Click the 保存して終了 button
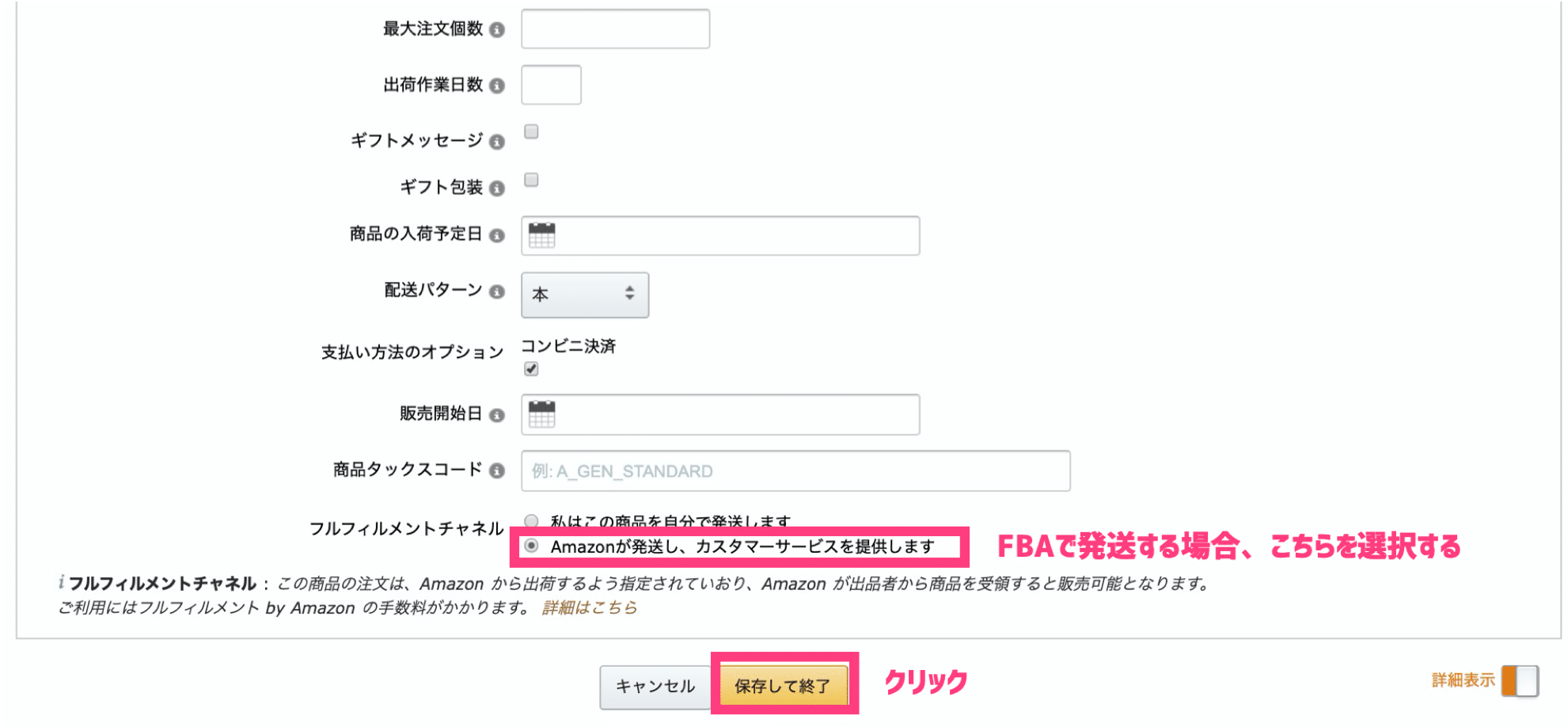The height and width of the screenshot is (727, 1568). pos(783,686)
